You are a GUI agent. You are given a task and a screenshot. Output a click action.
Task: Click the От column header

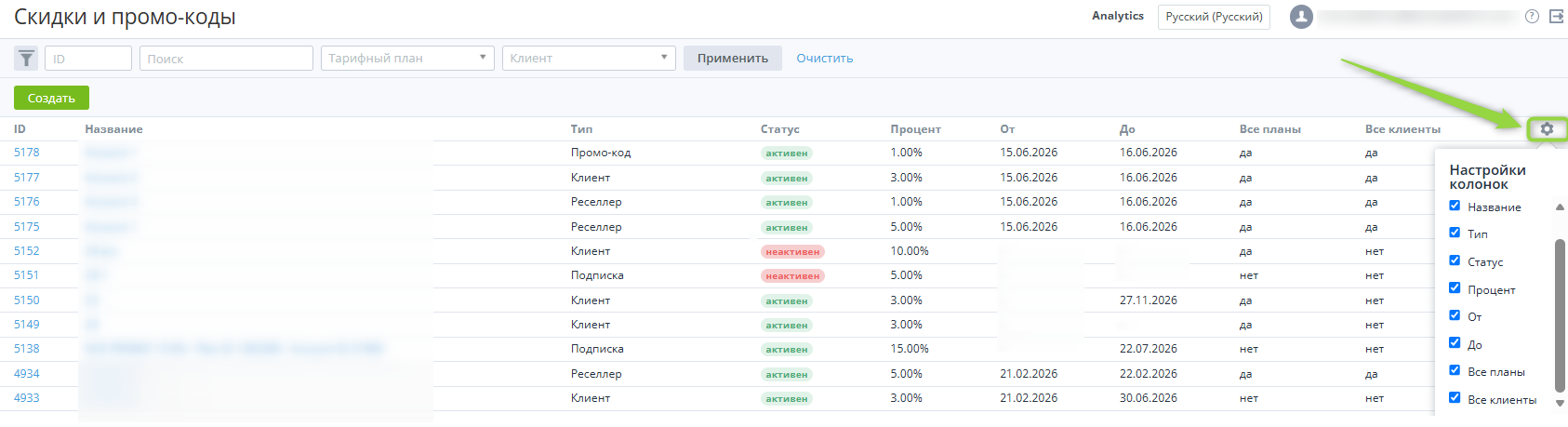click(x=1007, y=129)
